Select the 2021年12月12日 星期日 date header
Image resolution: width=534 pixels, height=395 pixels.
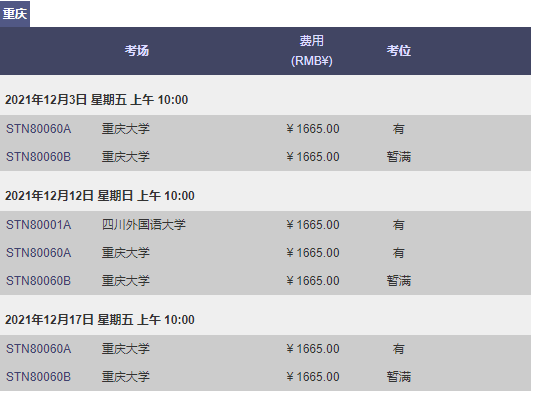click(99, 196)
